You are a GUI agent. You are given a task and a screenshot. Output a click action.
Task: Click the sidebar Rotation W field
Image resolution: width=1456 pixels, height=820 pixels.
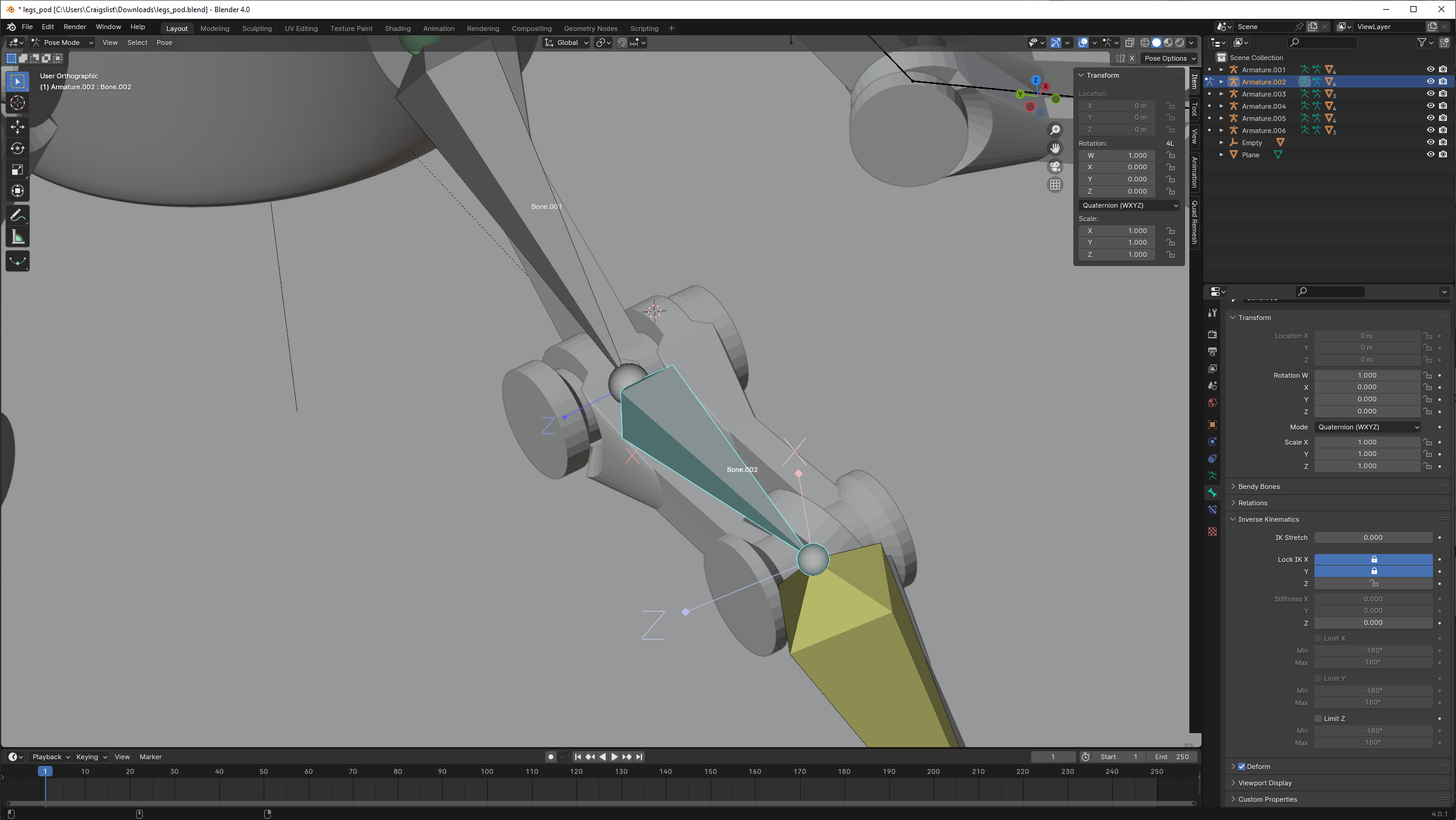tap(1117, 155)
